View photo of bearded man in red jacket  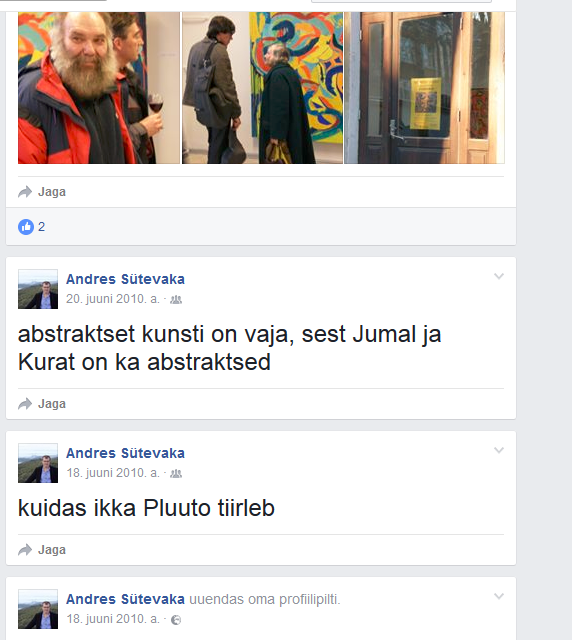pyautogui.click(x=99, y=88)
